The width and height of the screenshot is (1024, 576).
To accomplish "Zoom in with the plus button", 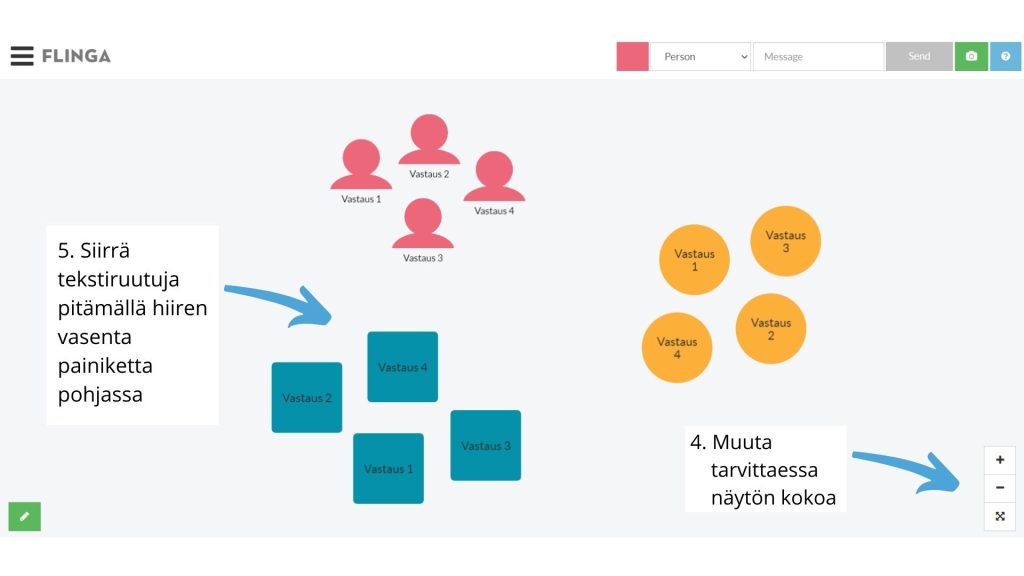I will [999, 460].
